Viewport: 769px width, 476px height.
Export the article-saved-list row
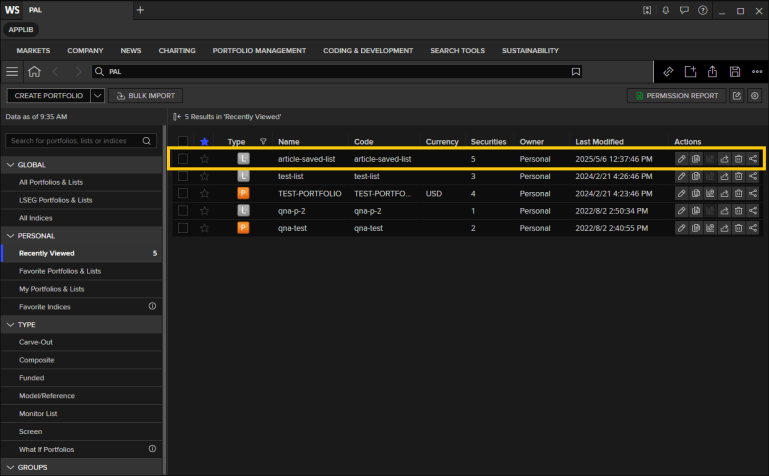pos(724,159)
